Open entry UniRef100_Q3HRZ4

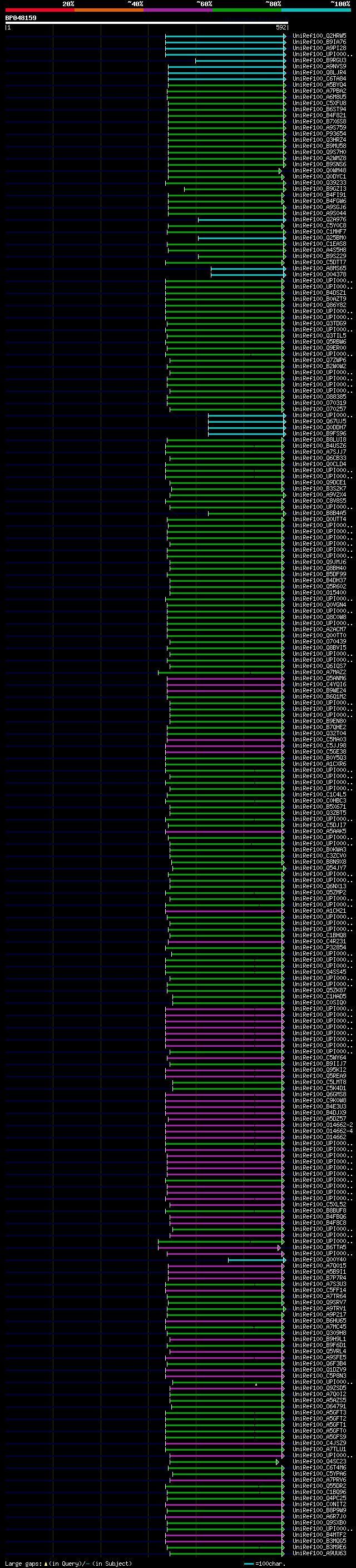[319, 140]
